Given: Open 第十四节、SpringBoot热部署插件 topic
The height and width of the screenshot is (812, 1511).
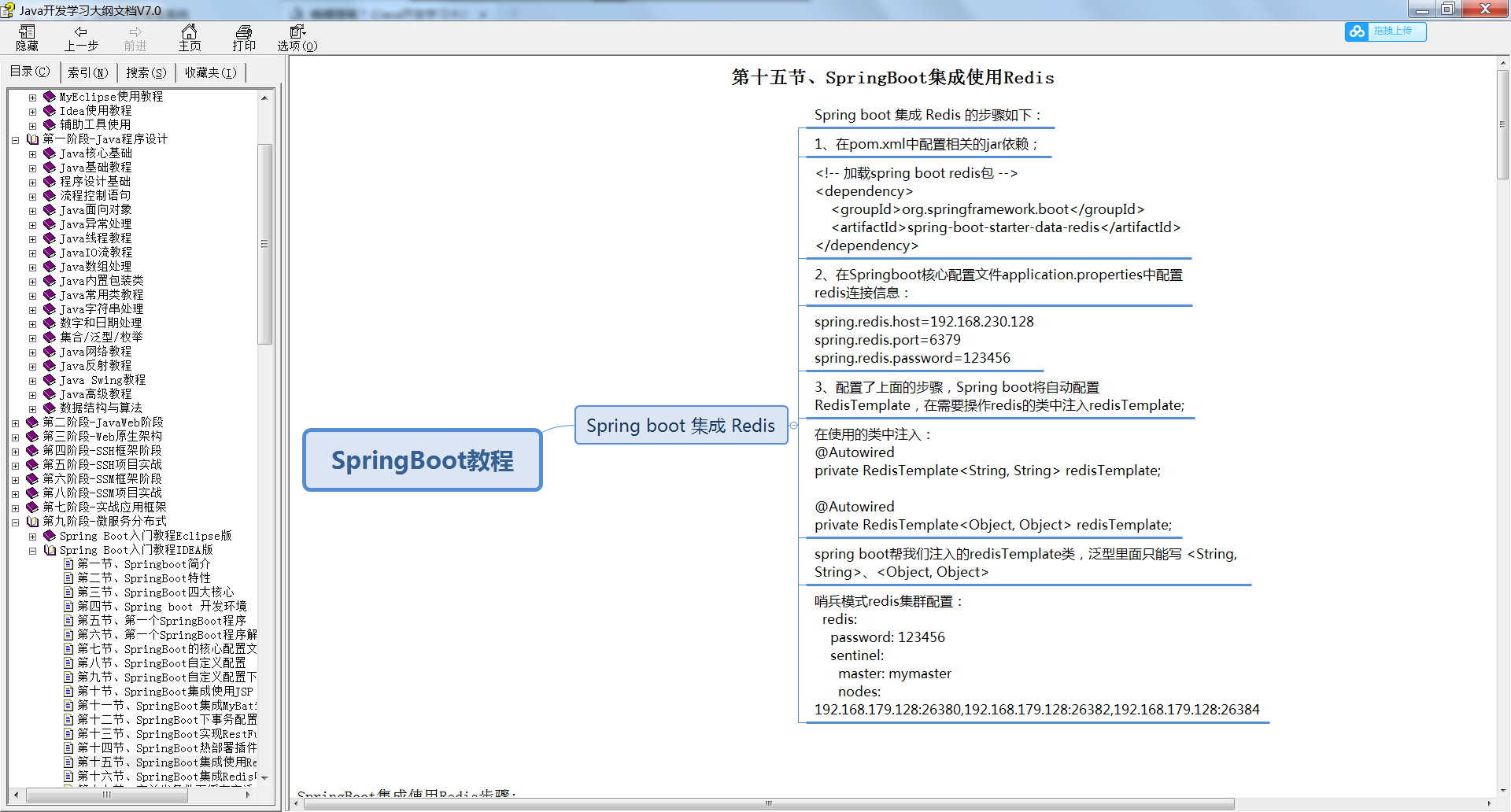Looking at the screenshot, I should click(x=167, y=748).
